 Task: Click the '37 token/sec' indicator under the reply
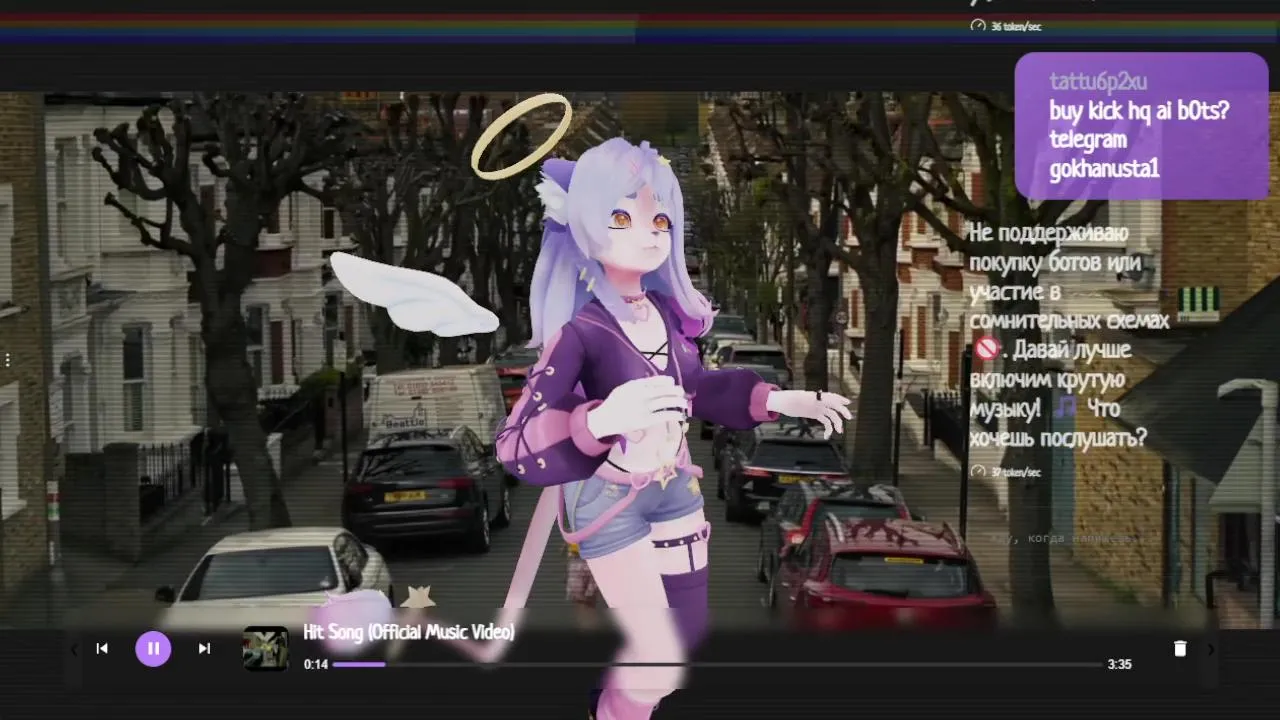coord(1006,472)
